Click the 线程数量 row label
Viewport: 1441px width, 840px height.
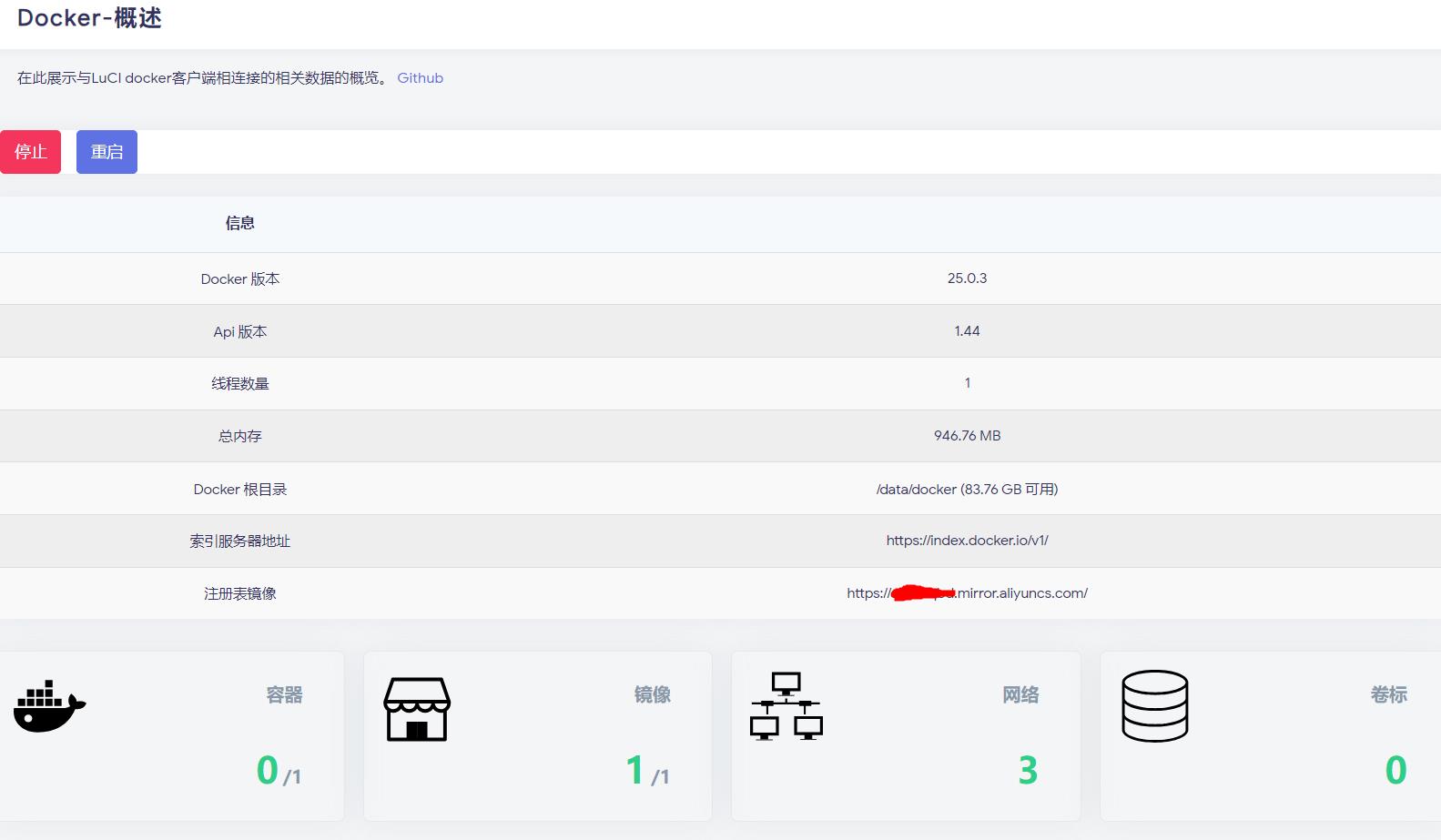click(x=240, y=384)
